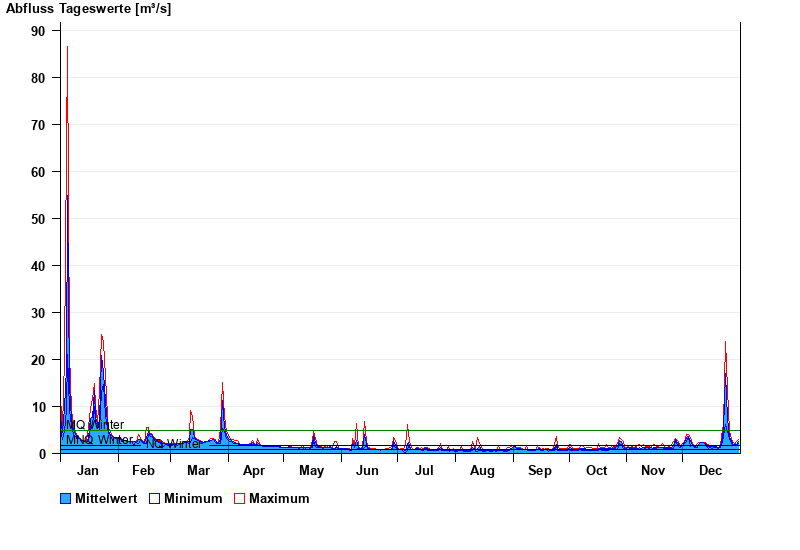Click the Jan month label
800x550 pixels.
tap(88, 471)
